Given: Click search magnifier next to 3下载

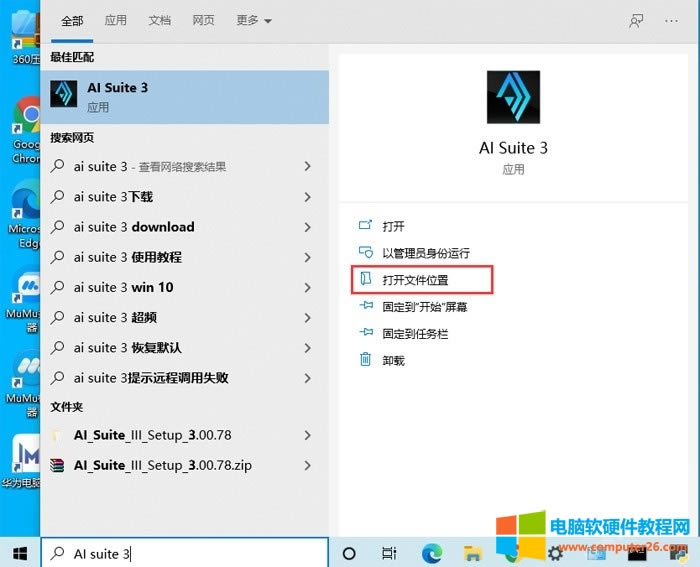Looking at the screenshot, I should [57, 196].
